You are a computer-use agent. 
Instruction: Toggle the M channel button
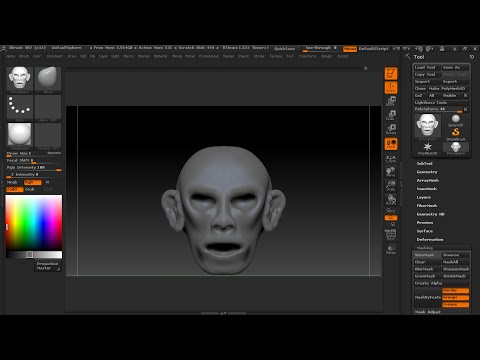tap(47, 182)
